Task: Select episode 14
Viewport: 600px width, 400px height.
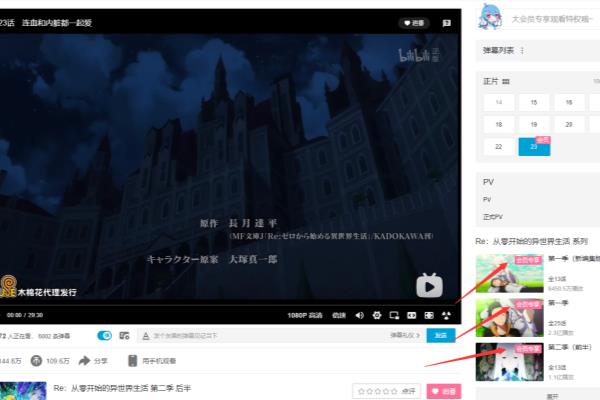Action: pyautogui.click(x=499, y=102)
